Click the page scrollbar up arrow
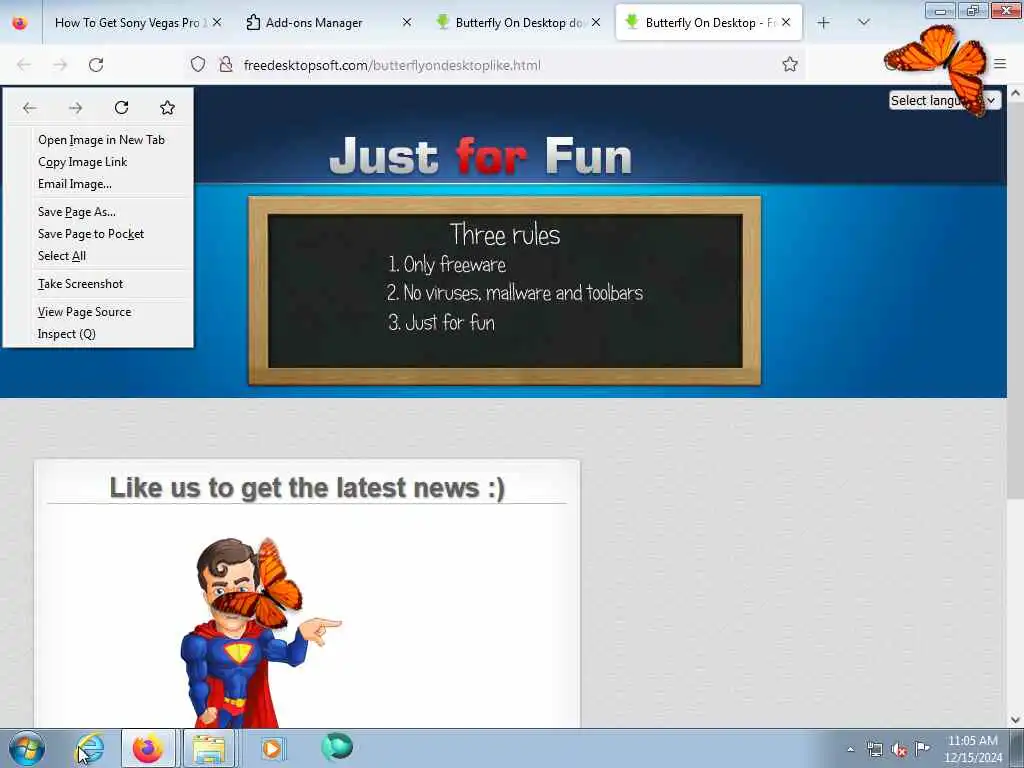Viewport: 1024px width, 768px height. (1015, 93)
